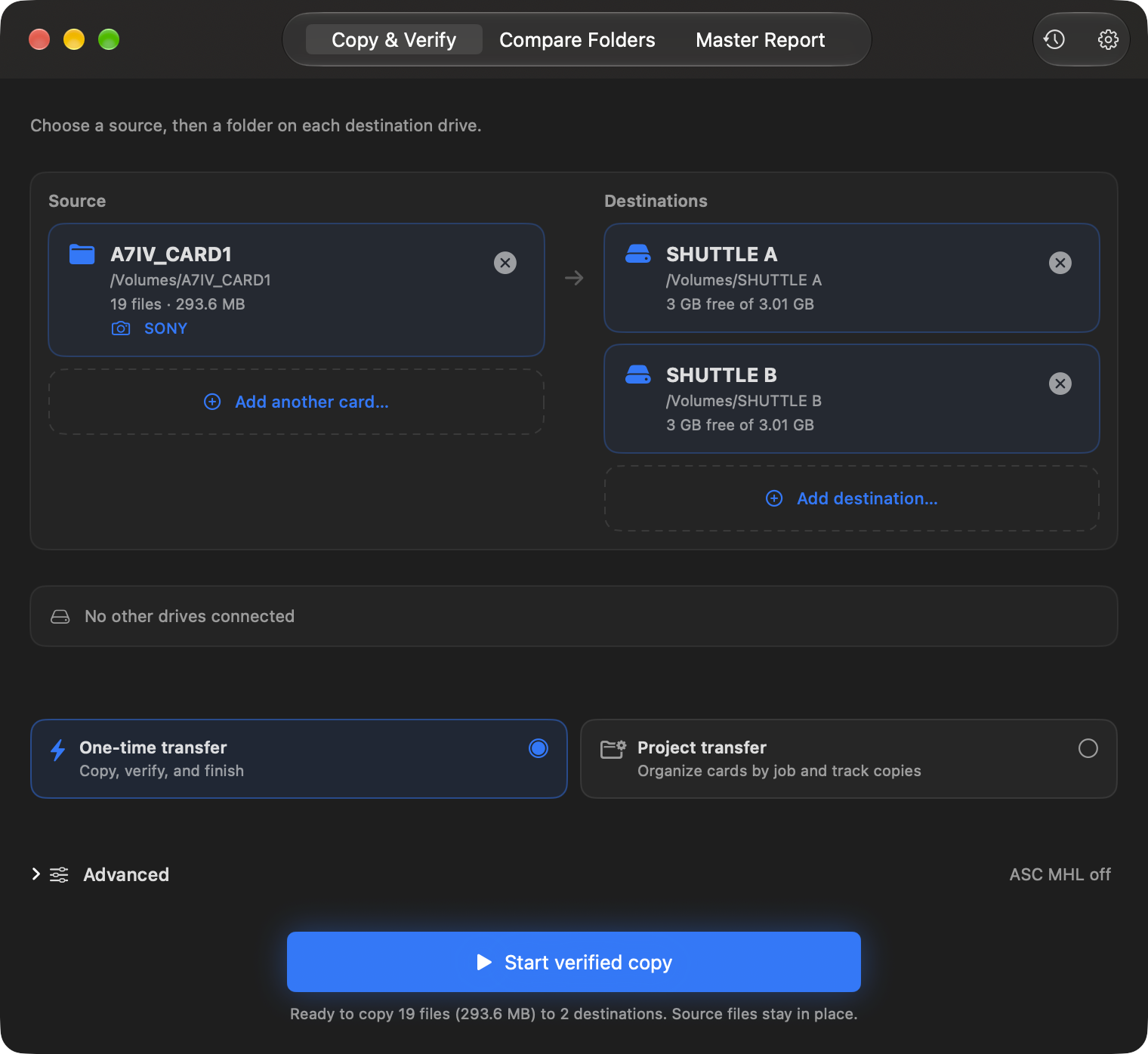Viewport: 1148px width, 1054px height.
Task: Click the Ready to copy status line
Action: (x=574, y=1014)
